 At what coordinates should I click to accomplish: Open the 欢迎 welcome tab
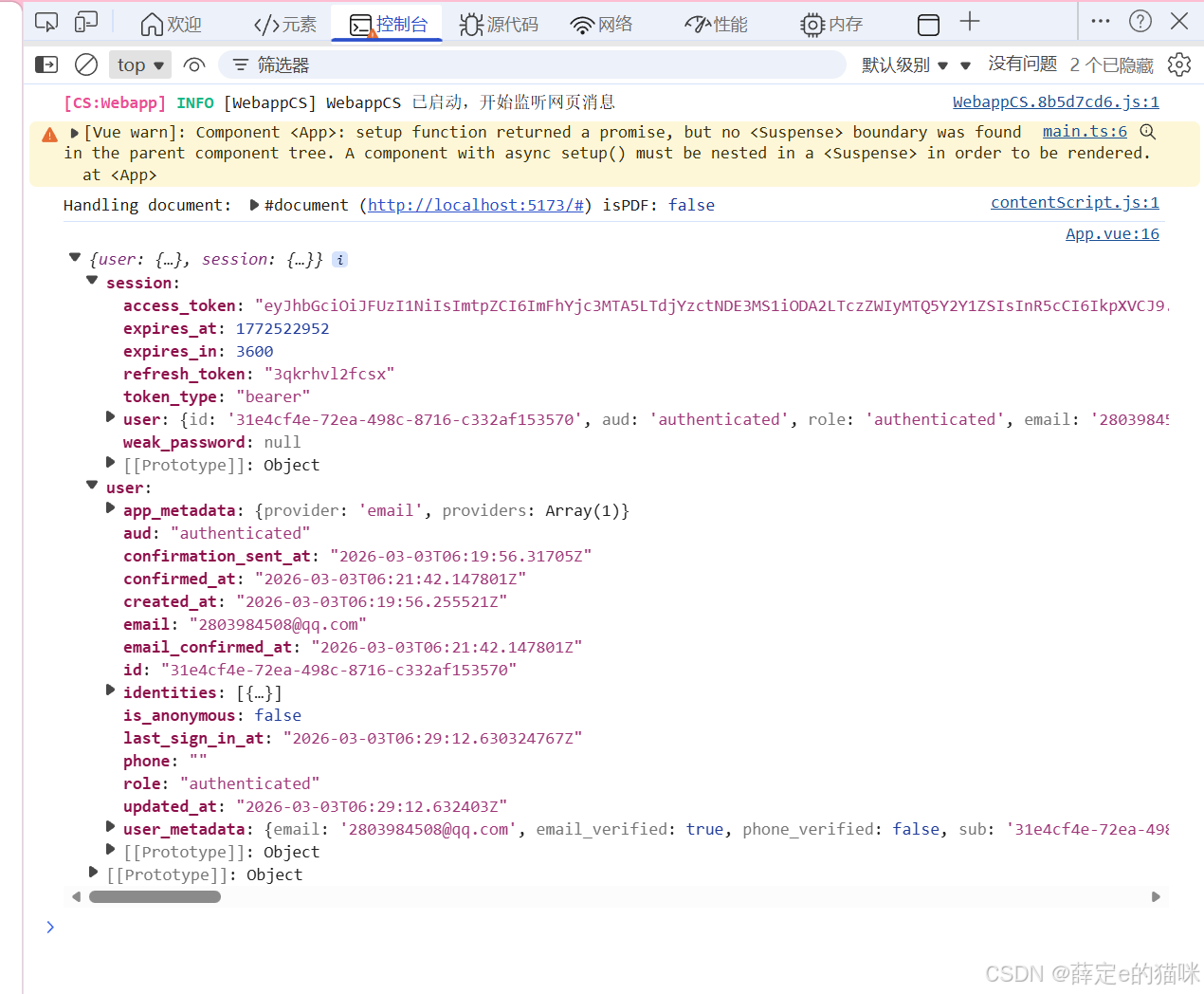coord(171,24)
